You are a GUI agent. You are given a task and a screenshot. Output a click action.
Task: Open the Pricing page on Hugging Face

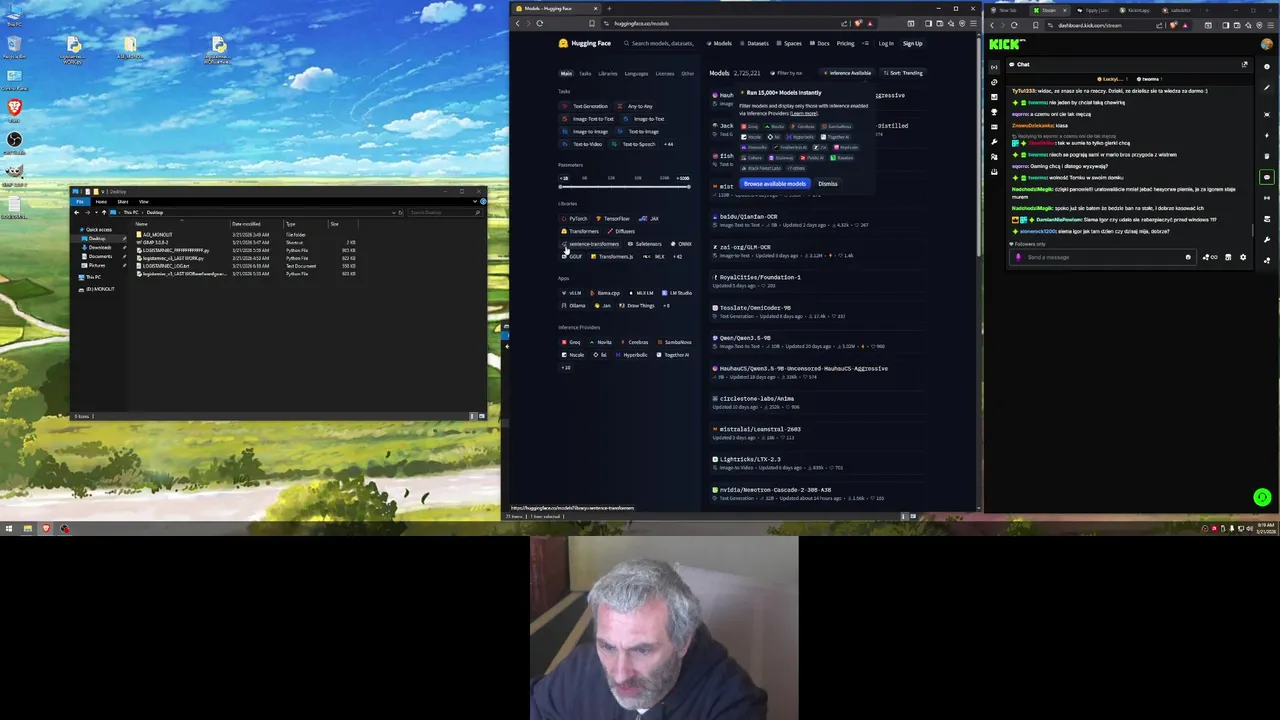(846, 43)
